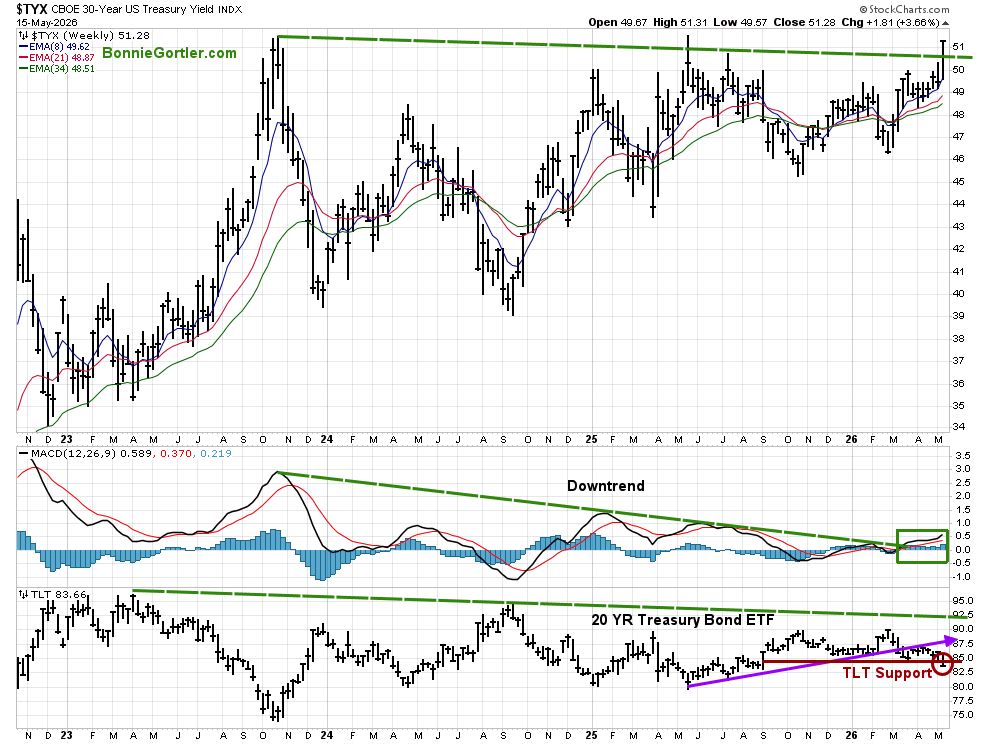This screenshot has height=744, width=990.
Task: Click the BonnieGortler.com green label
Action: click(x=169, y=53)
